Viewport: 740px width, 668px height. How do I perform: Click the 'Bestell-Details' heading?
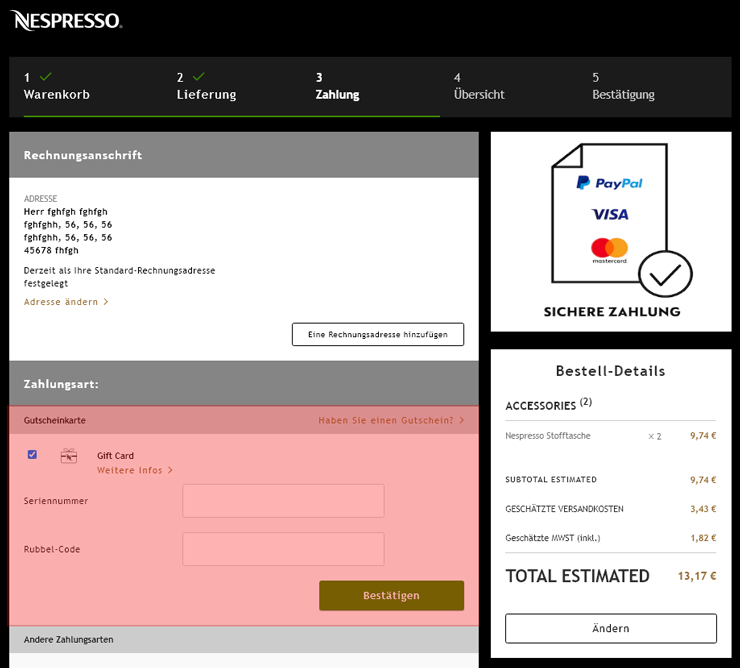(x=610, y=371)
